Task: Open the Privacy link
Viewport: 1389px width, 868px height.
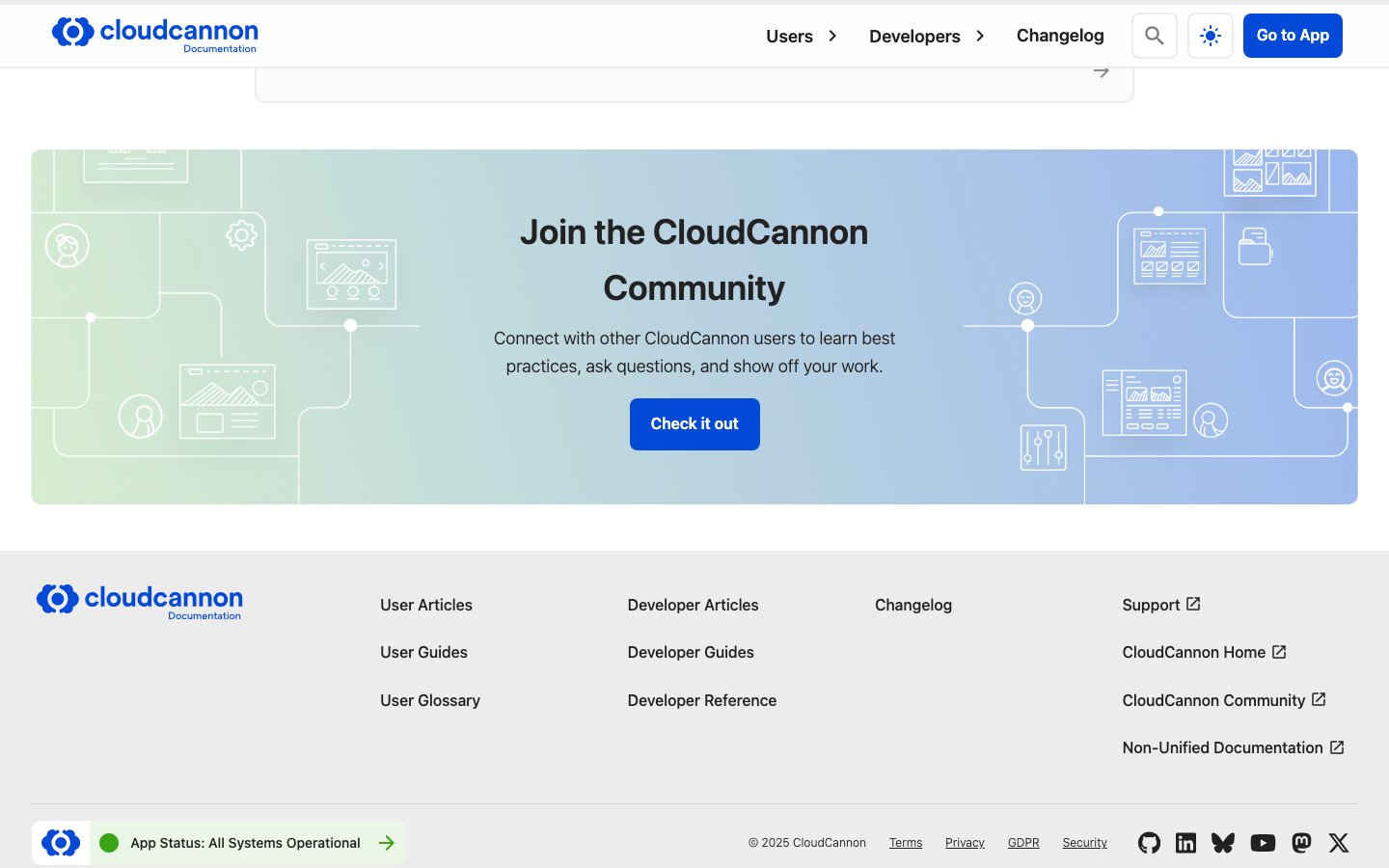Action: pos(965,843)
